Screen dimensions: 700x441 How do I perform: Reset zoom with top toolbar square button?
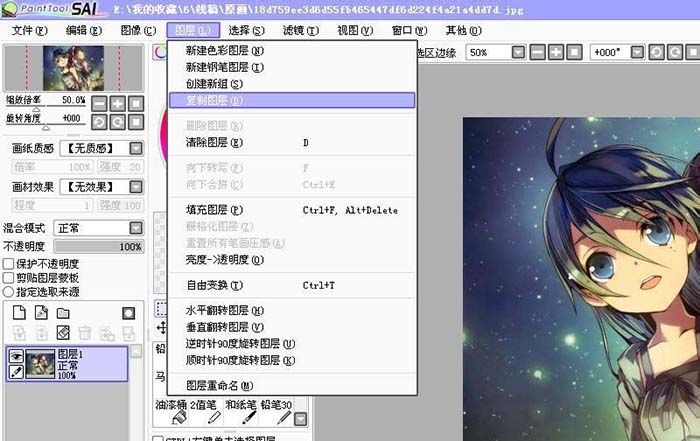(x=574, y=53)
